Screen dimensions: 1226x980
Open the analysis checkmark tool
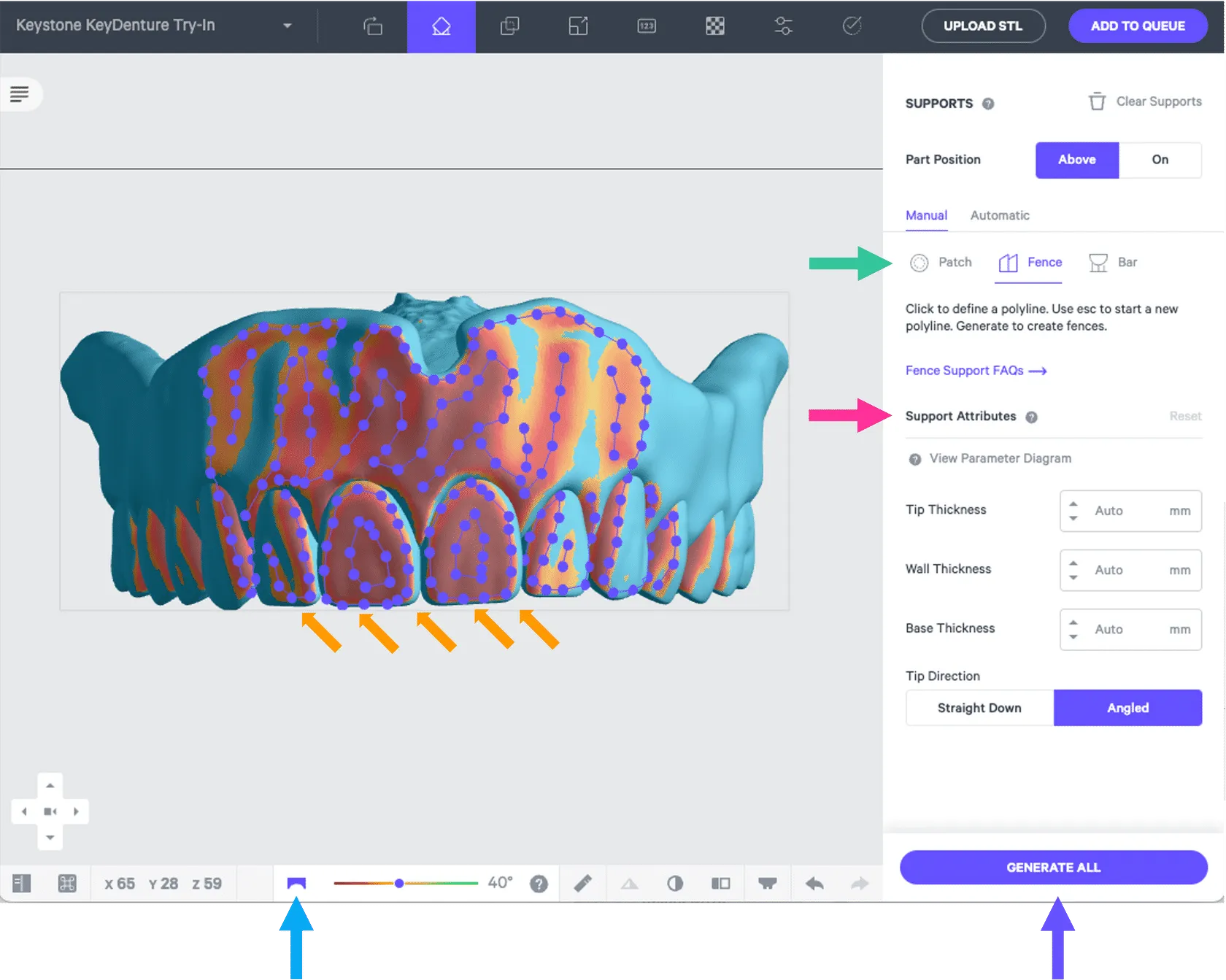pyautogui.click(x=852, y=26)
